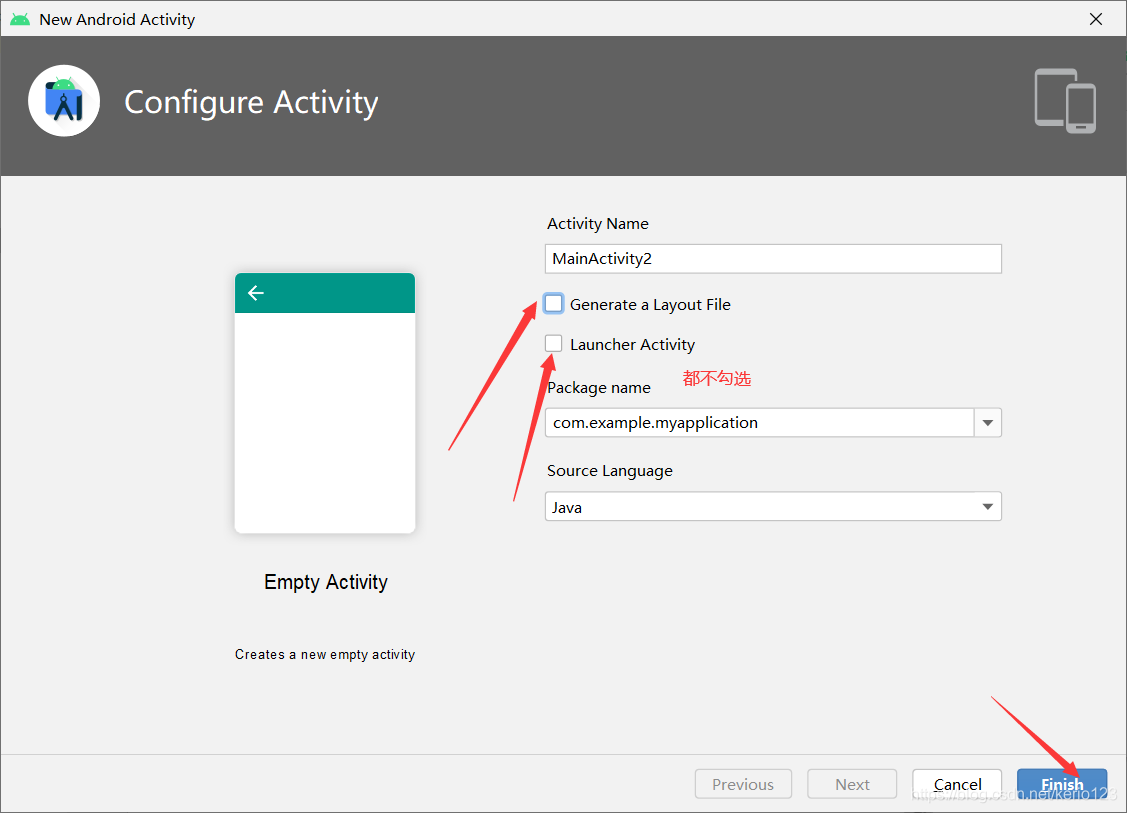Screen dimensions: 1127x813
Task: Click the phone and tablet device icon
Action: click(1065, 101)
